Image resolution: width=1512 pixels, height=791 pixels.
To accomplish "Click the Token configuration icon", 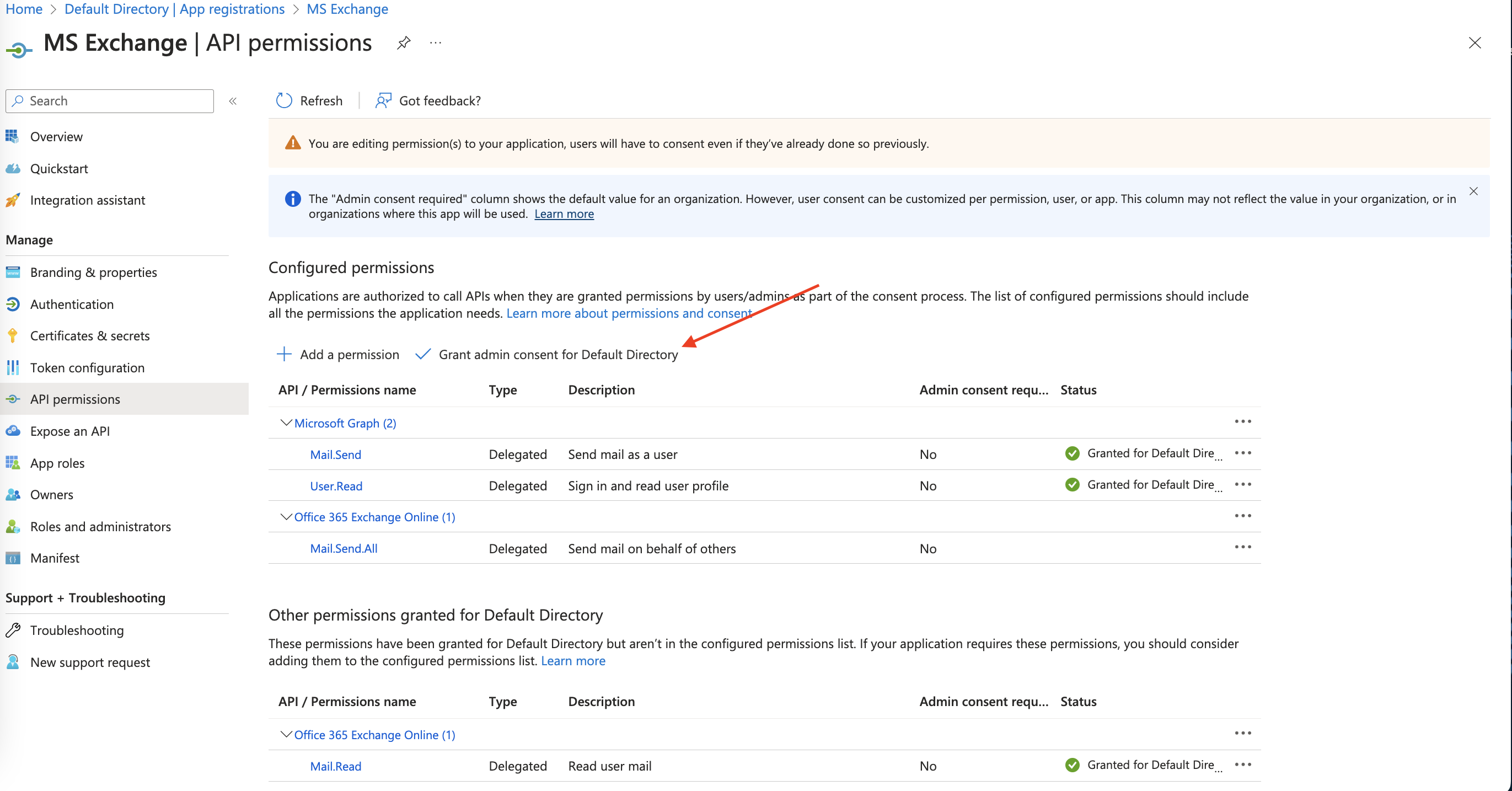I will (x=12, y=367).
